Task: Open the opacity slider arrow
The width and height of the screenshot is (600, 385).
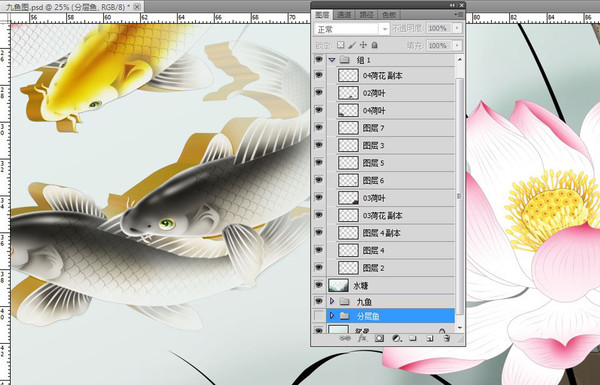Action: tap(457, 28)
